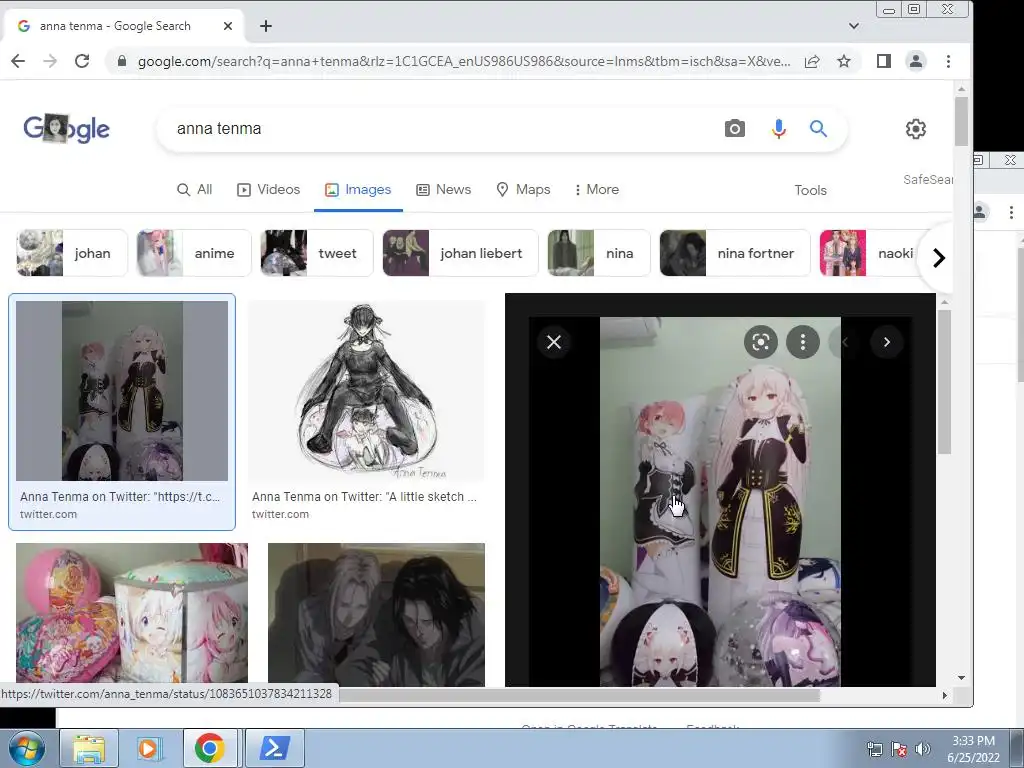Image resolution: width=1024 pixels, height=768 pixels.
Task: Open the network status tray icon
Action: [874, 749]
